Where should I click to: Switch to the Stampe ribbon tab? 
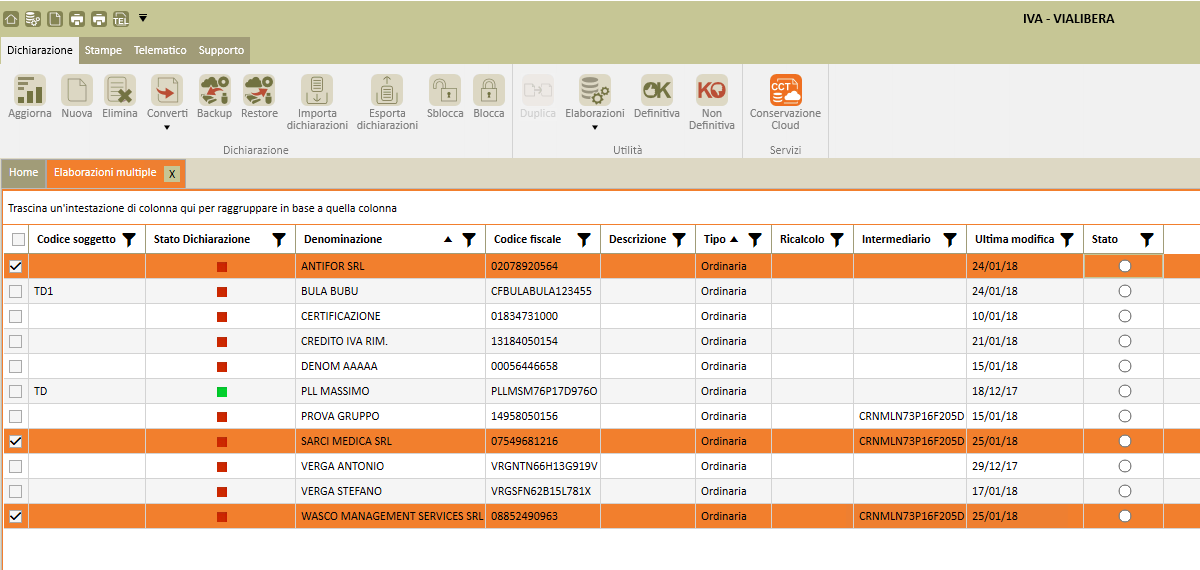coord(103,50)
